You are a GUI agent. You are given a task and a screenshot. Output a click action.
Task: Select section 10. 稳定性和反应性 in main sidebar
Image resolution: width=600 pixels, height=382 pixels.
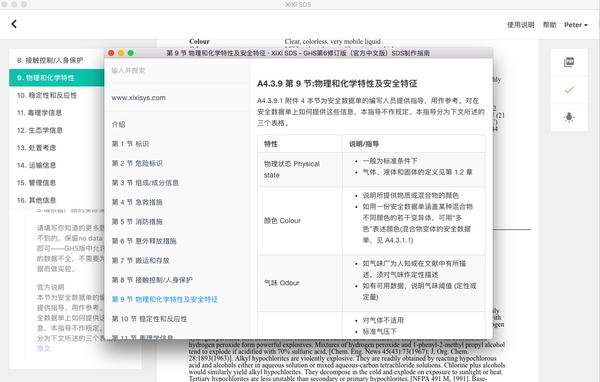click(57, 95)
